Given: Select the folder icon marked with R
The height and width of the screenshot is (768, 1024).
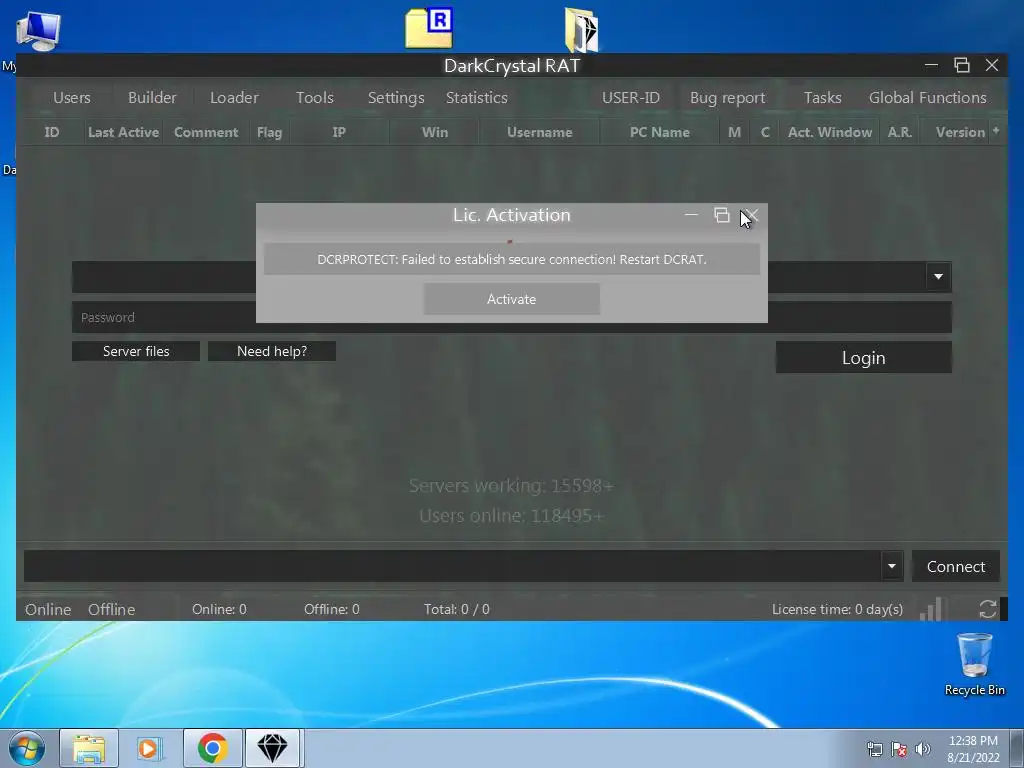Looking at the screenshot, I should click(428, 28).
